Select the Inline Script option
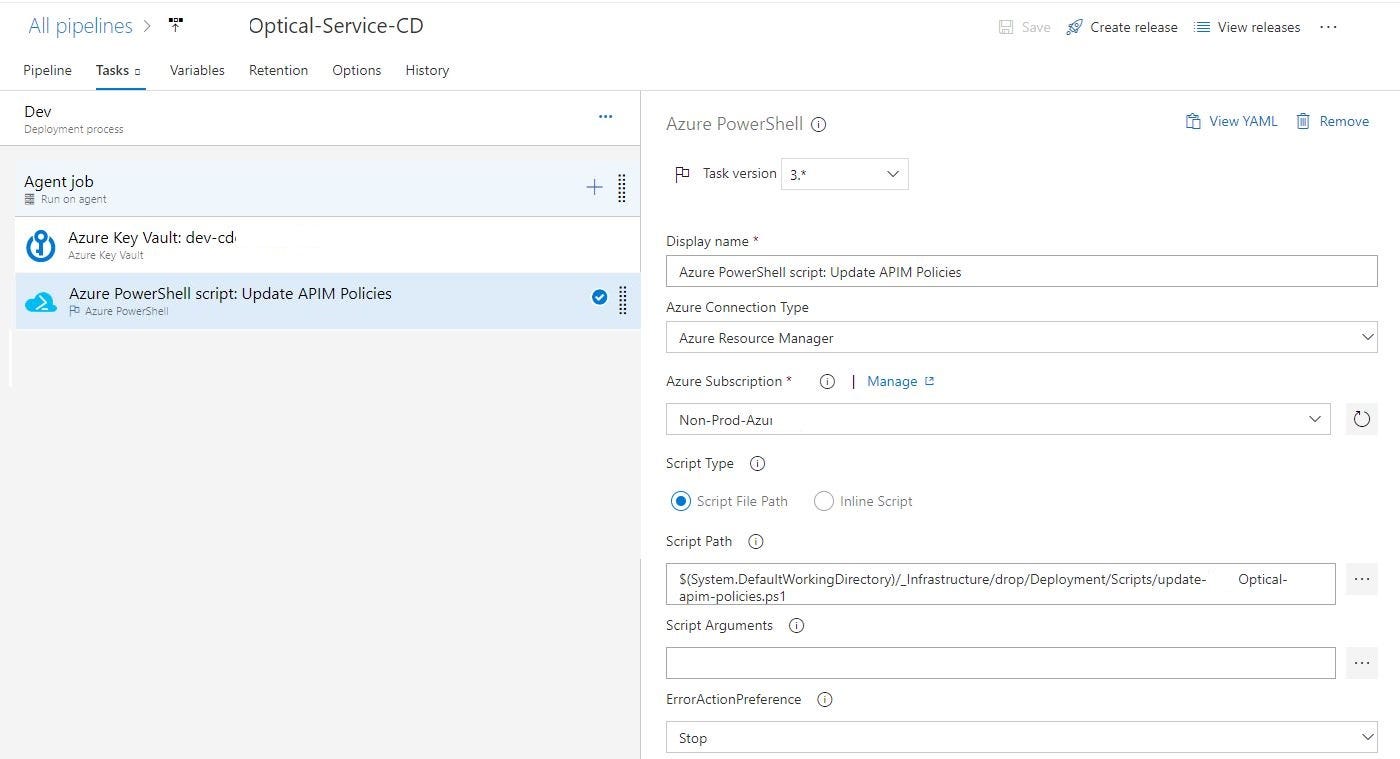 click(823, 501)
